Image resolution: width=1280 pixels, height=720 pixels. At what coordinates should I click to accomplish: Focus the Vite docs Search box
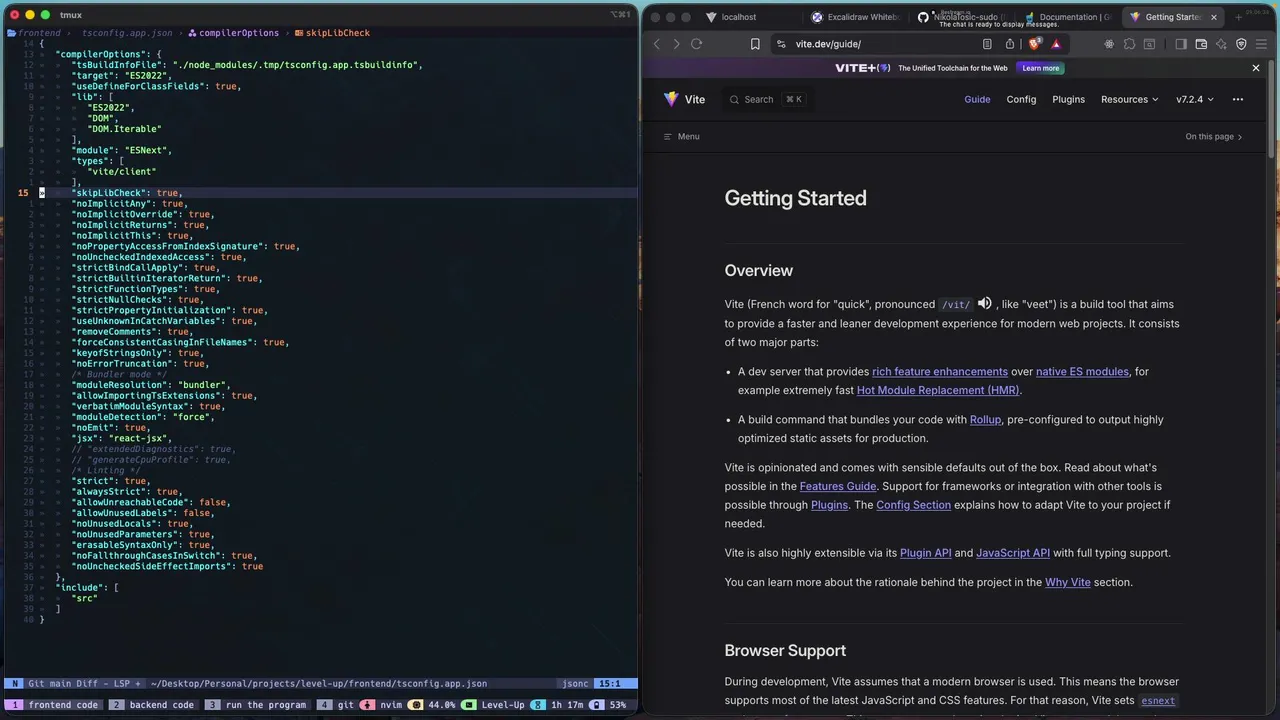(766, 99)
